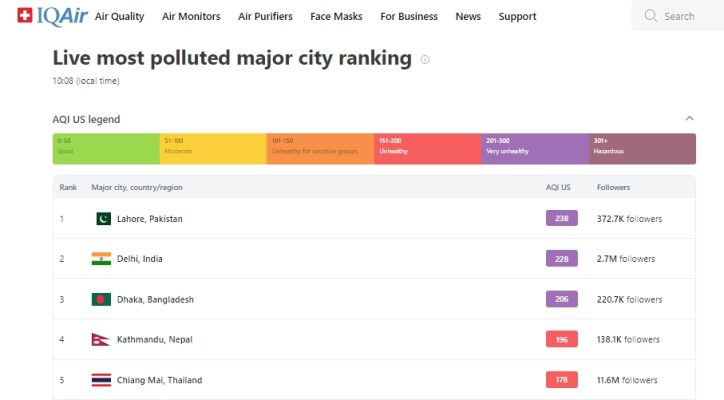
Task: Open the Air Monitors menu
Action: click(x=191, y=16)
